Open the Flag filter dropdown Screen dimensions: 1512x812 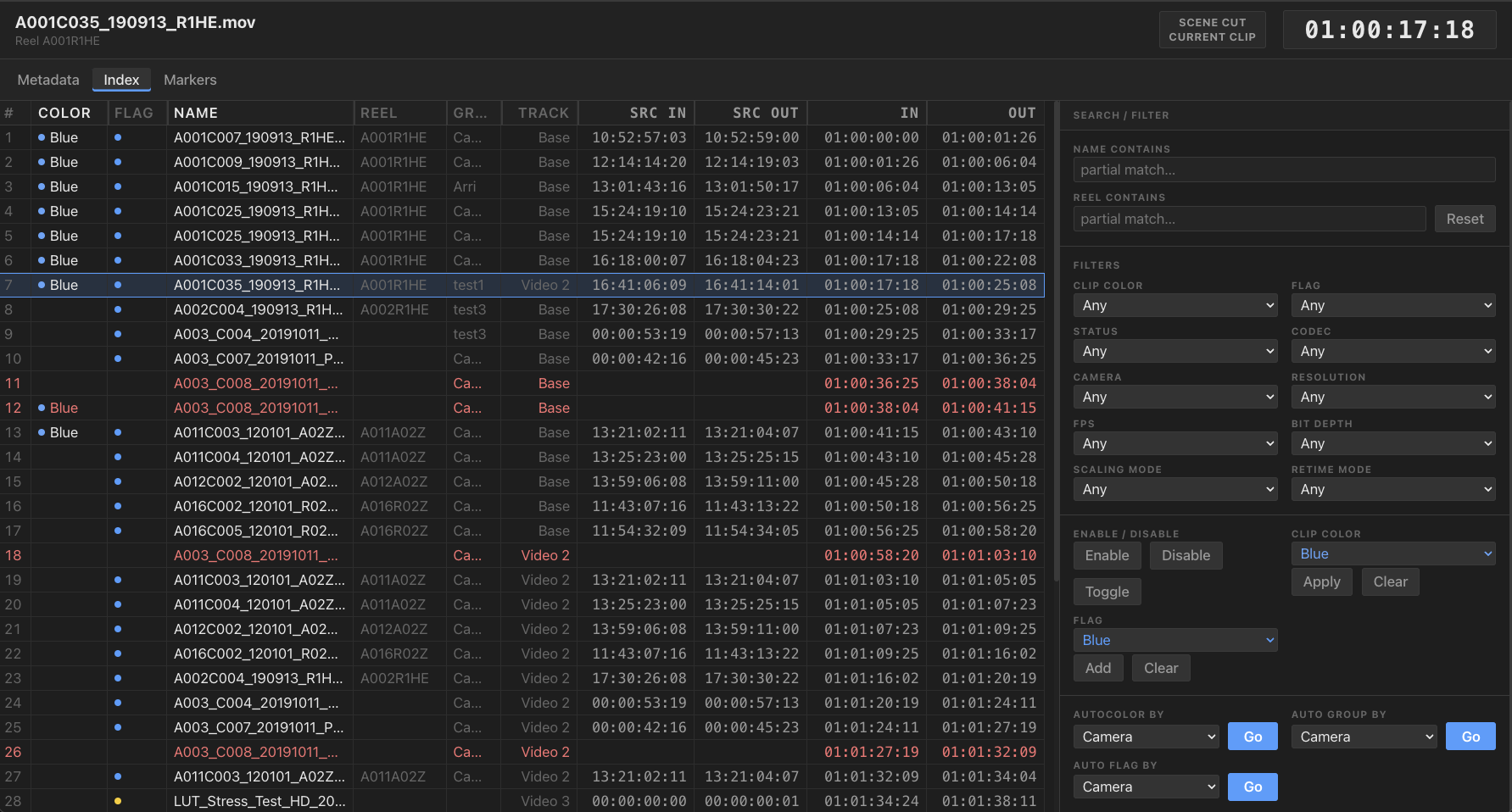point(1393,305)
